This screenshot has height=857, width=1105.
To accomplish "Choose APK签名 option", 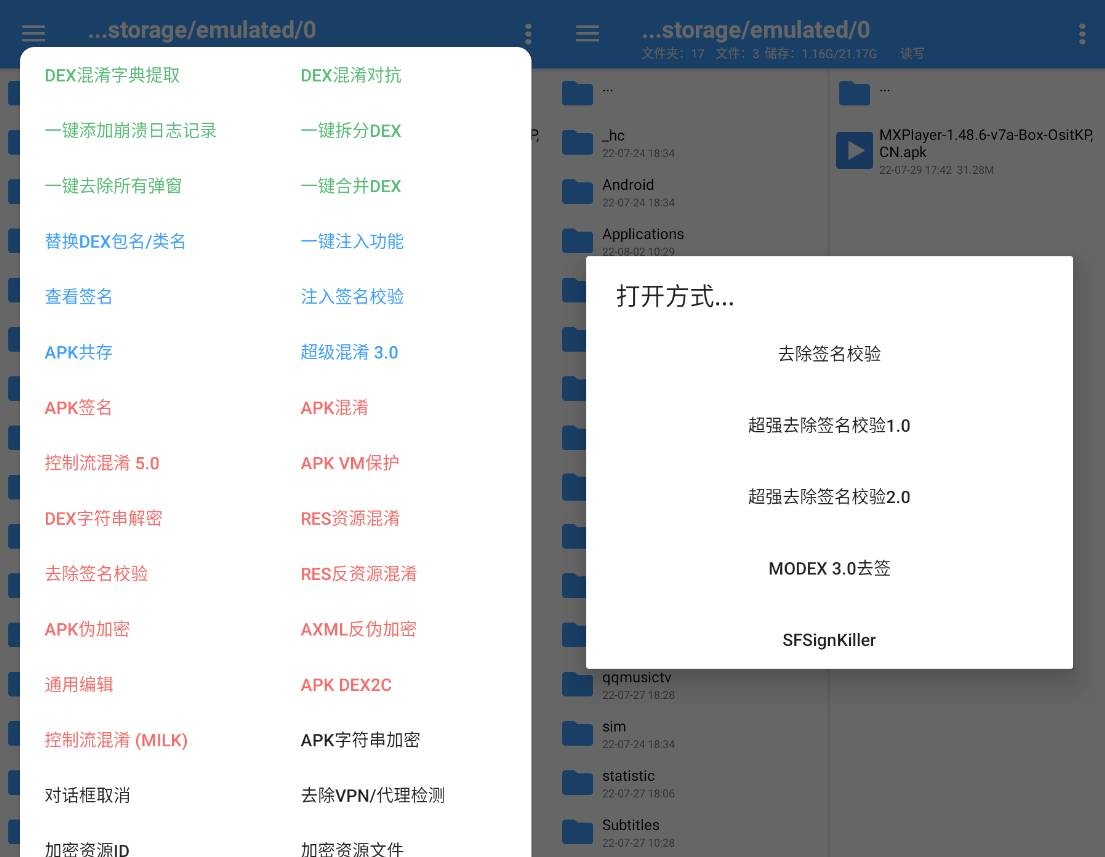I will [78, 408].
